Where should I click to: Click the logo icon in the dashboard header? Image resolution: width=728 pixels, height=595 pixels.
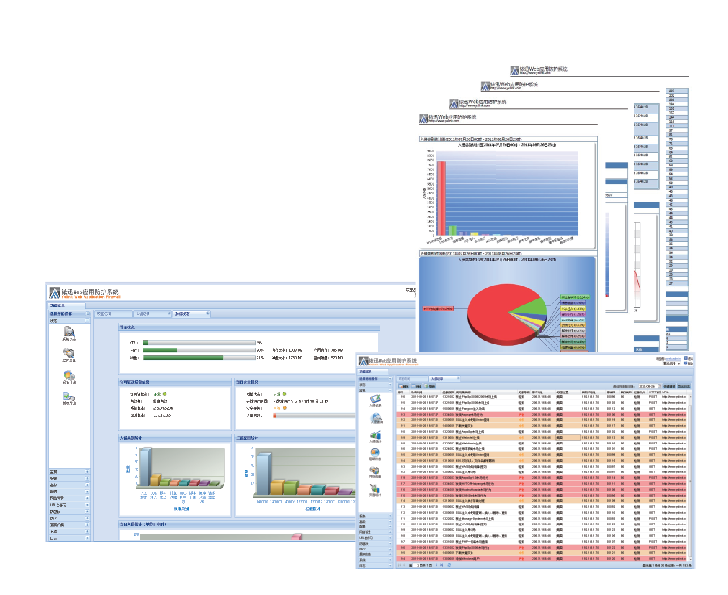pos(55,293)
